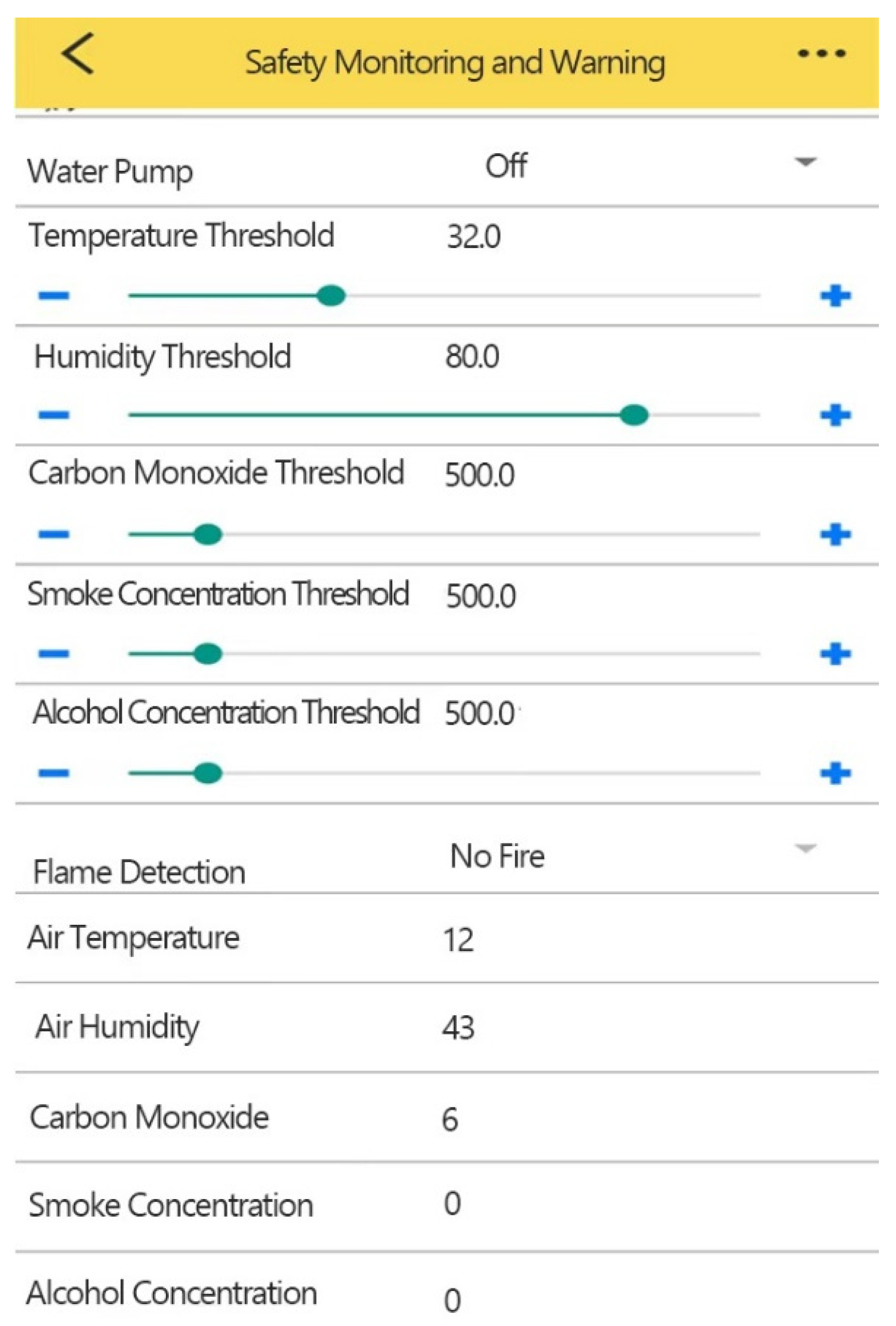Expand the Flame Detection dropdown arrow

click(805, 848)
